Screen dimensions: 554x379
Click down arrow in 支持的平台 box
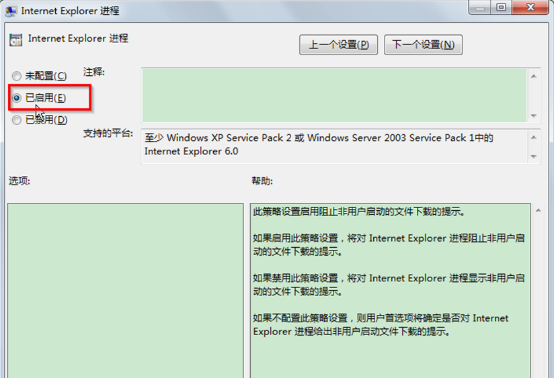click(x=534, y=156)
